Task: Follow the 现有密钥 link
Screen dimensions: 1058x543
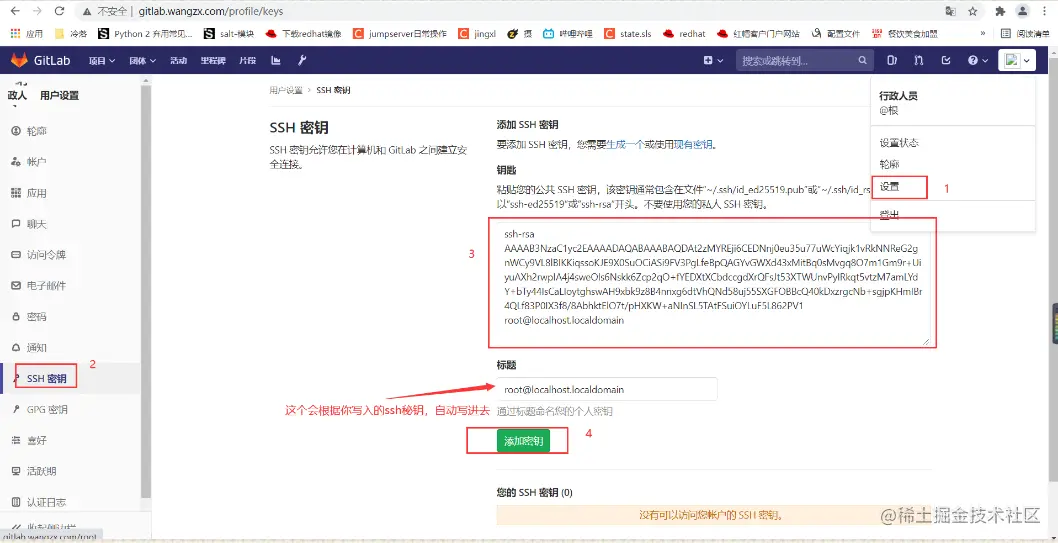Action: [693, 144]
